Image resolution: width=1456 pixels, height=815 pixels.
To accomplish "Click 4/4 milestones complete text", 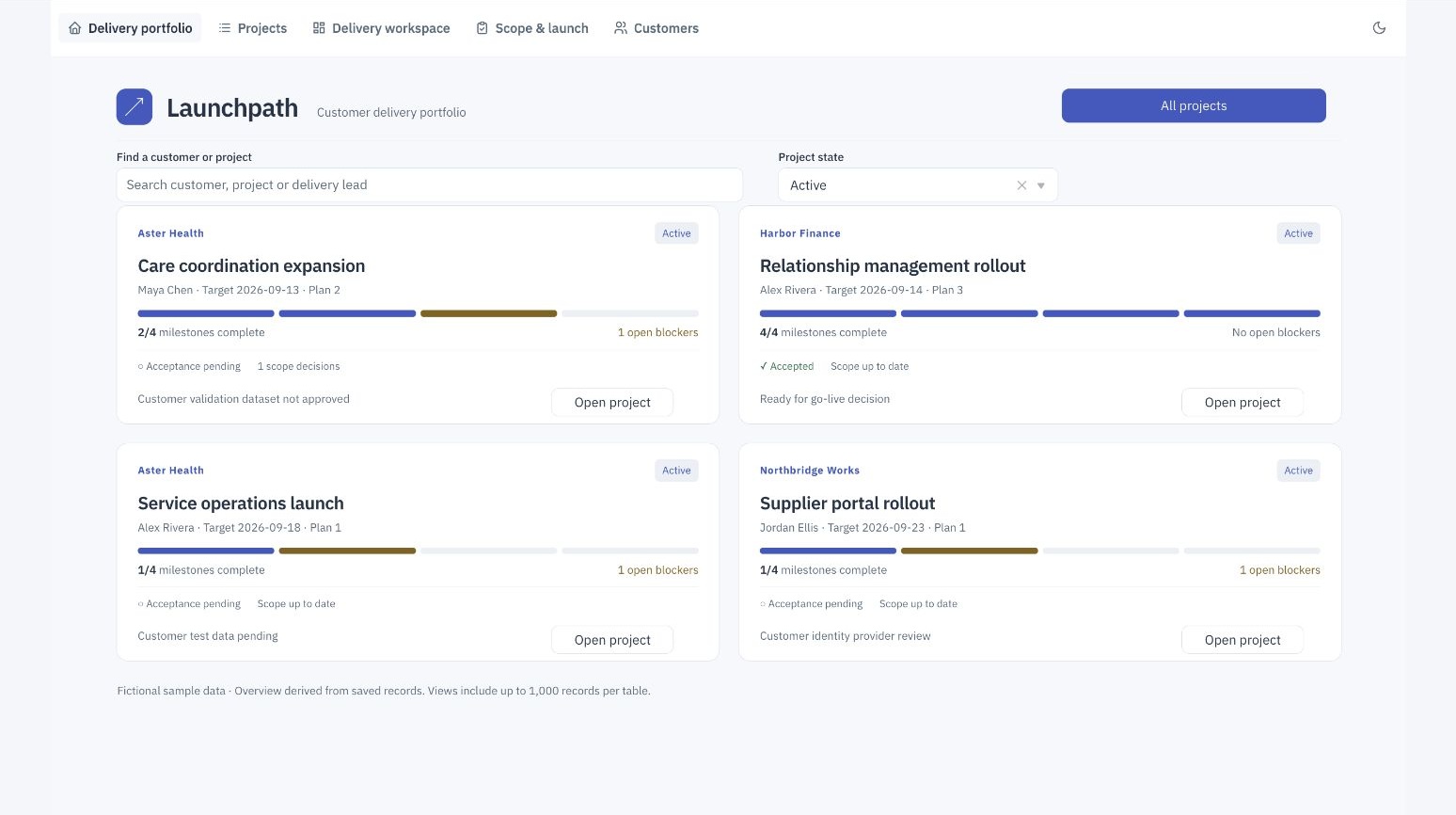I will click(823, 332).
